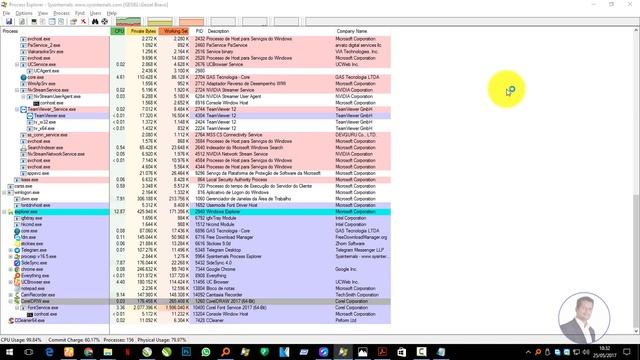This screenshot has width=640, height=360.
Task: Collapse the TeamViewer_Service.exe tree node
Action: click(x=17, y=109)
